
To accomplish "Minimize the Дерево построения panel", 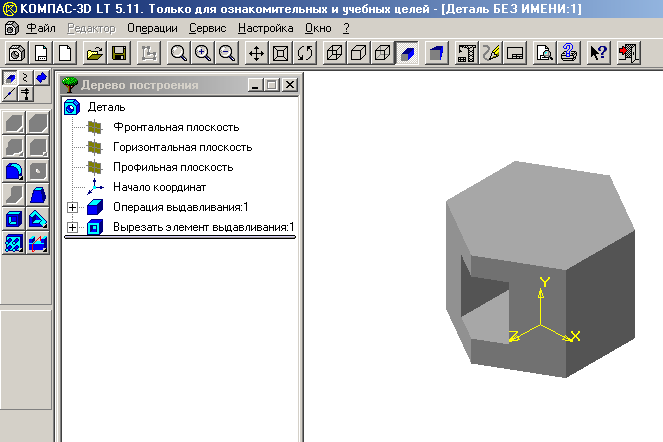I will click(255, 85).
